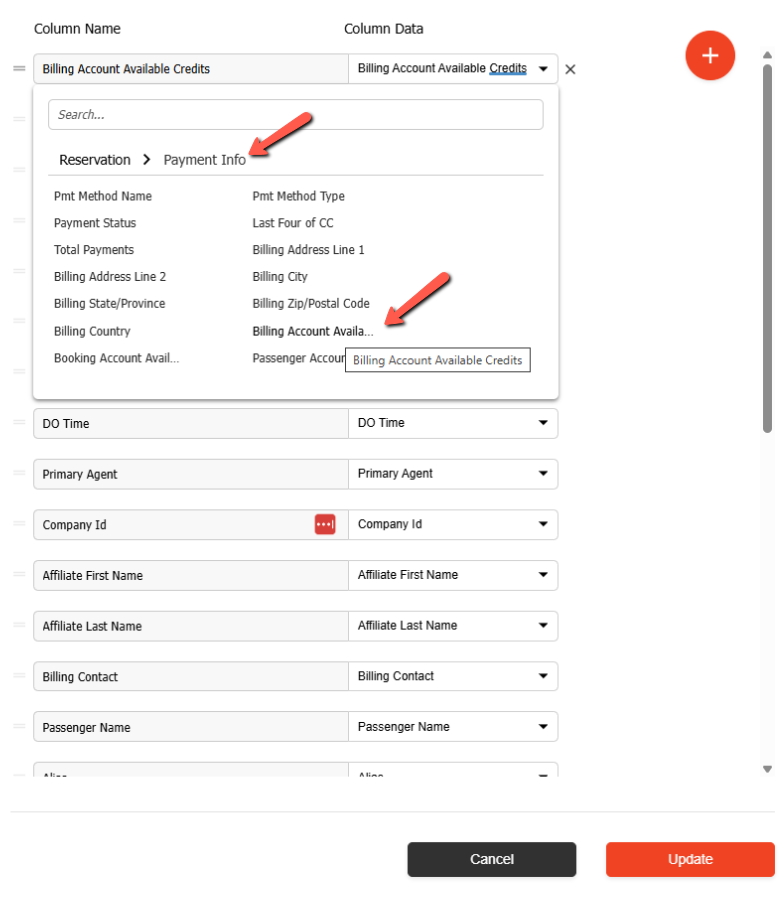782x900 pixels.
Task: Collapse the Billing Account Available Credits dropdown
Action: (x=543, y=69)
